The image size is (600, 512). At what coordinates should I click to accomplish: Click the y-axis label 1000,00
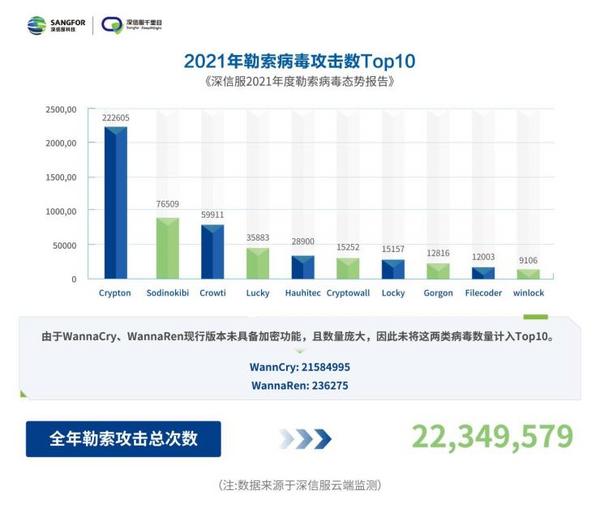(x=61, y=212)
